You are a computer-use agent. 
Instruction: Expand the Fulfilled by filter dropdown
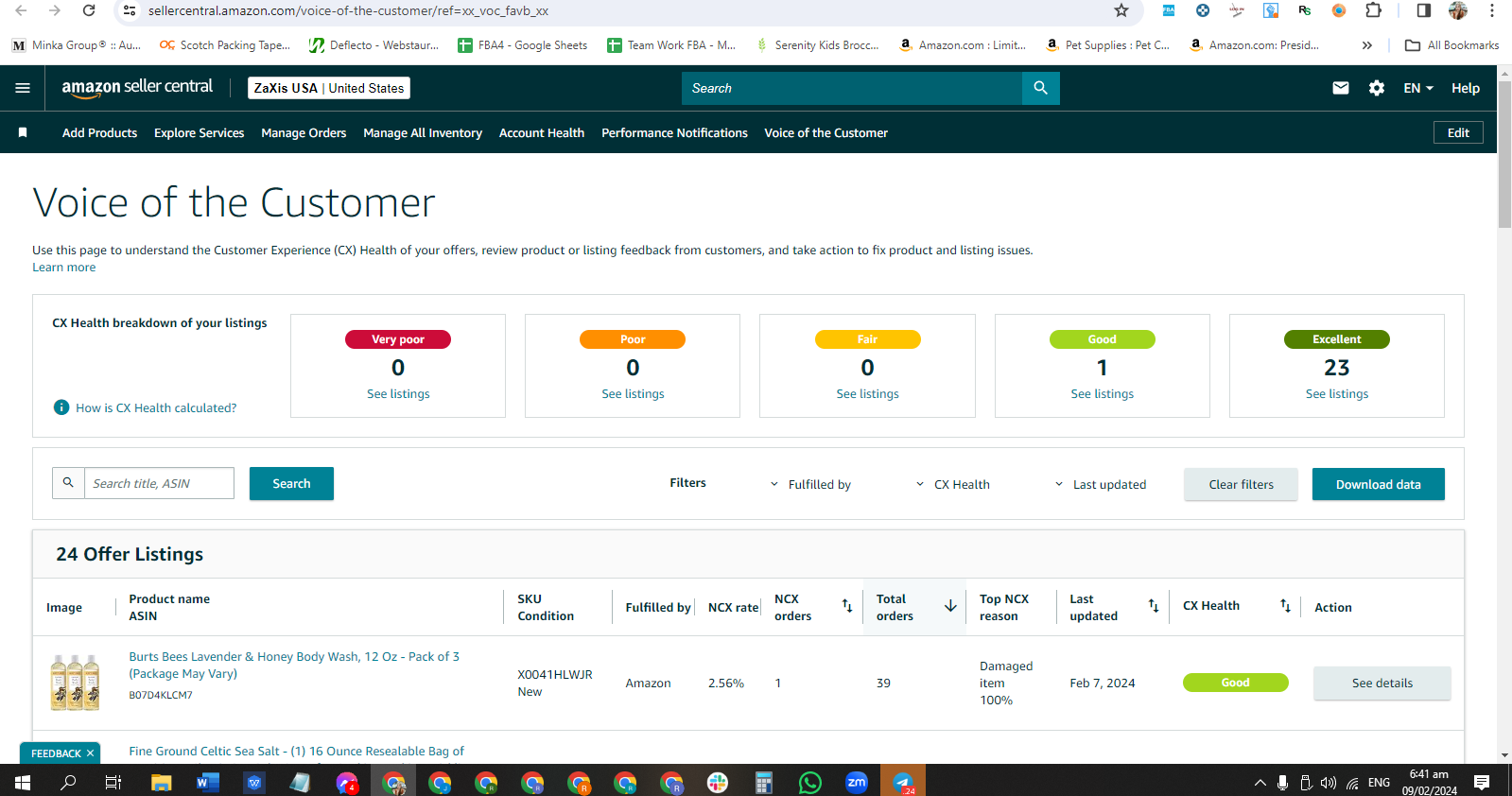810,484
